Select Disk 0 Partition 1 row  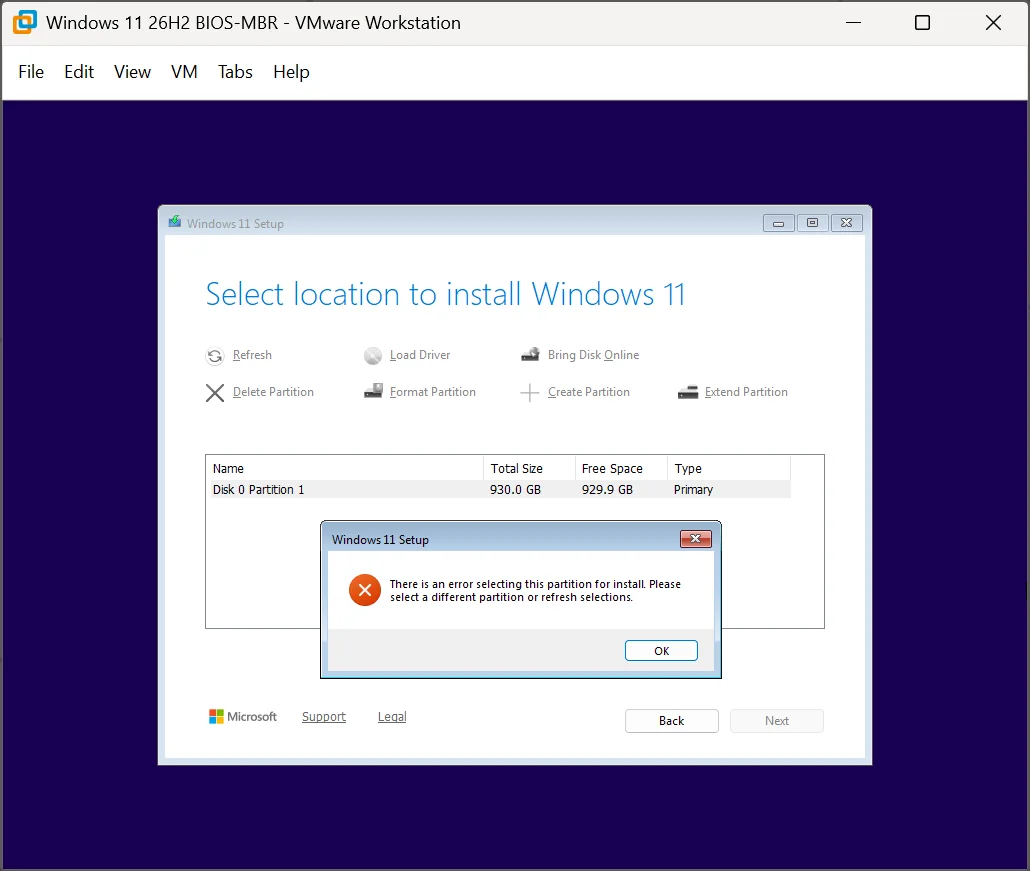498,489
